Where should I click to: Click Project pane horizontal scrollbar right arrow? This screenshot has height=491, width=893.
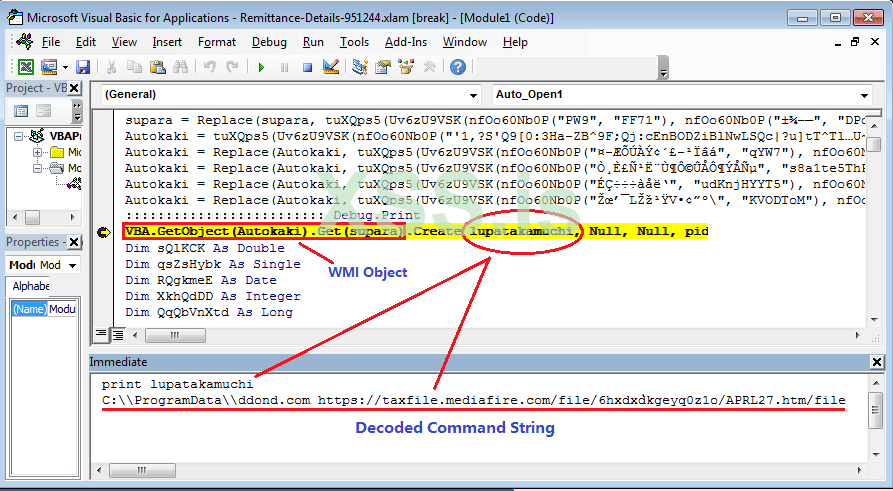tap(72, 218)
